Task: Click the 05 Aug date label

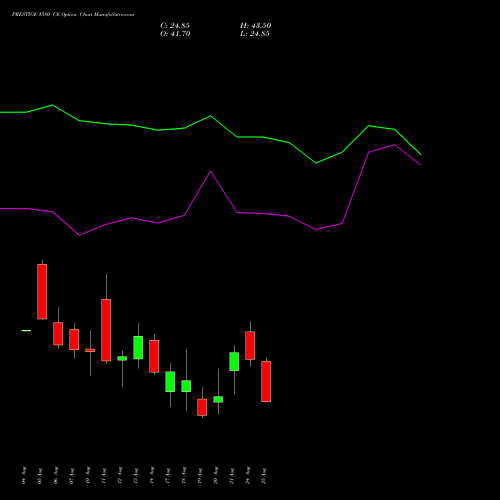Action: (x=40, y=475)
